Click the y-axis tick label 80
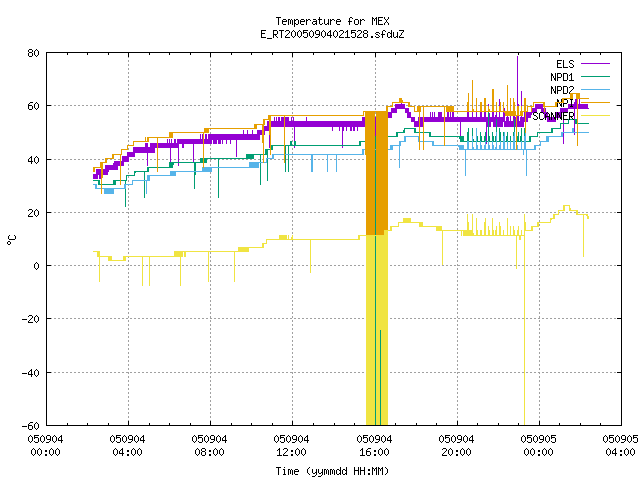Viewport: 640px width, 480px height. pyautogui.click(x=33, y=53)
